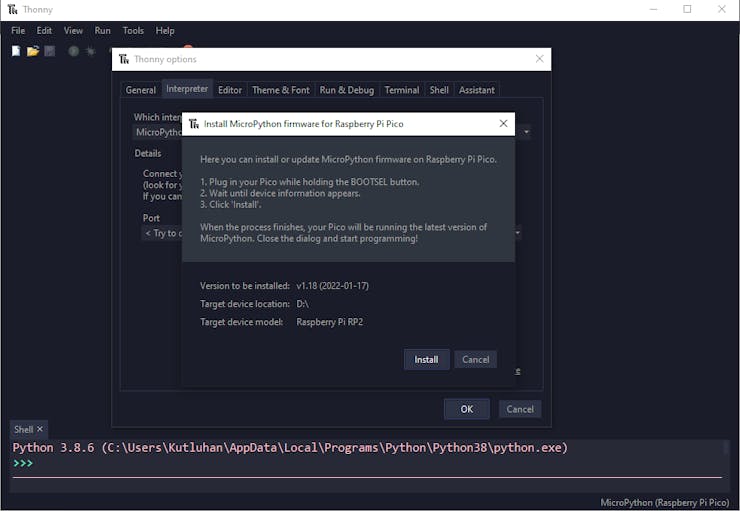
Task: Maximize the Thonny main window
Action: [687, 9]
